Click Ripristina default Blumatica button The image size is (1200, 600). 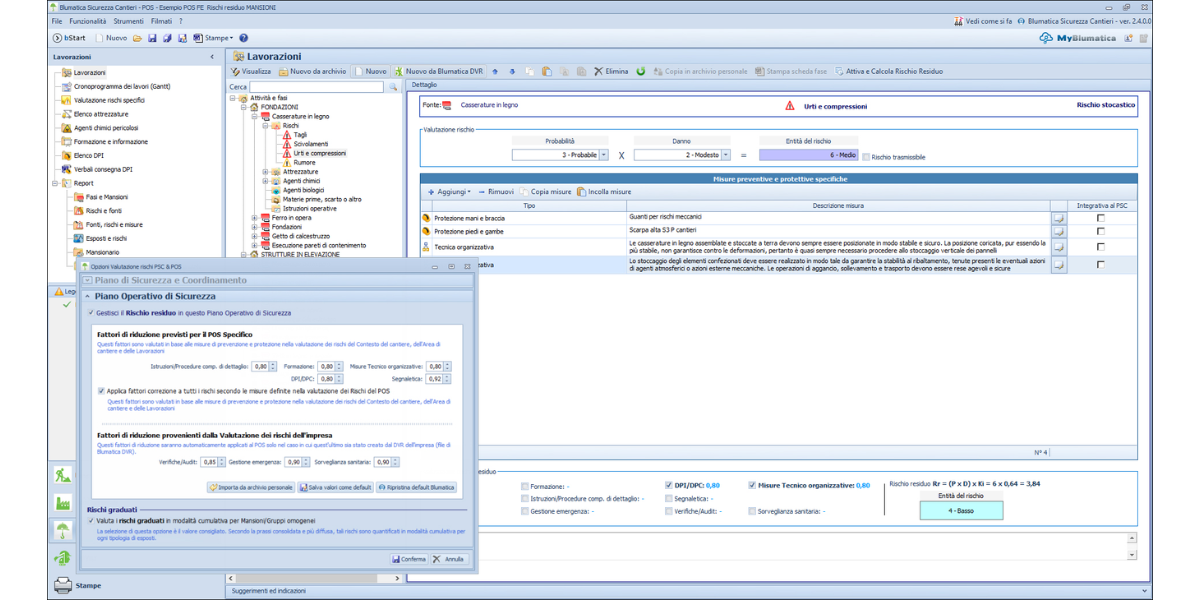(417, 487)
